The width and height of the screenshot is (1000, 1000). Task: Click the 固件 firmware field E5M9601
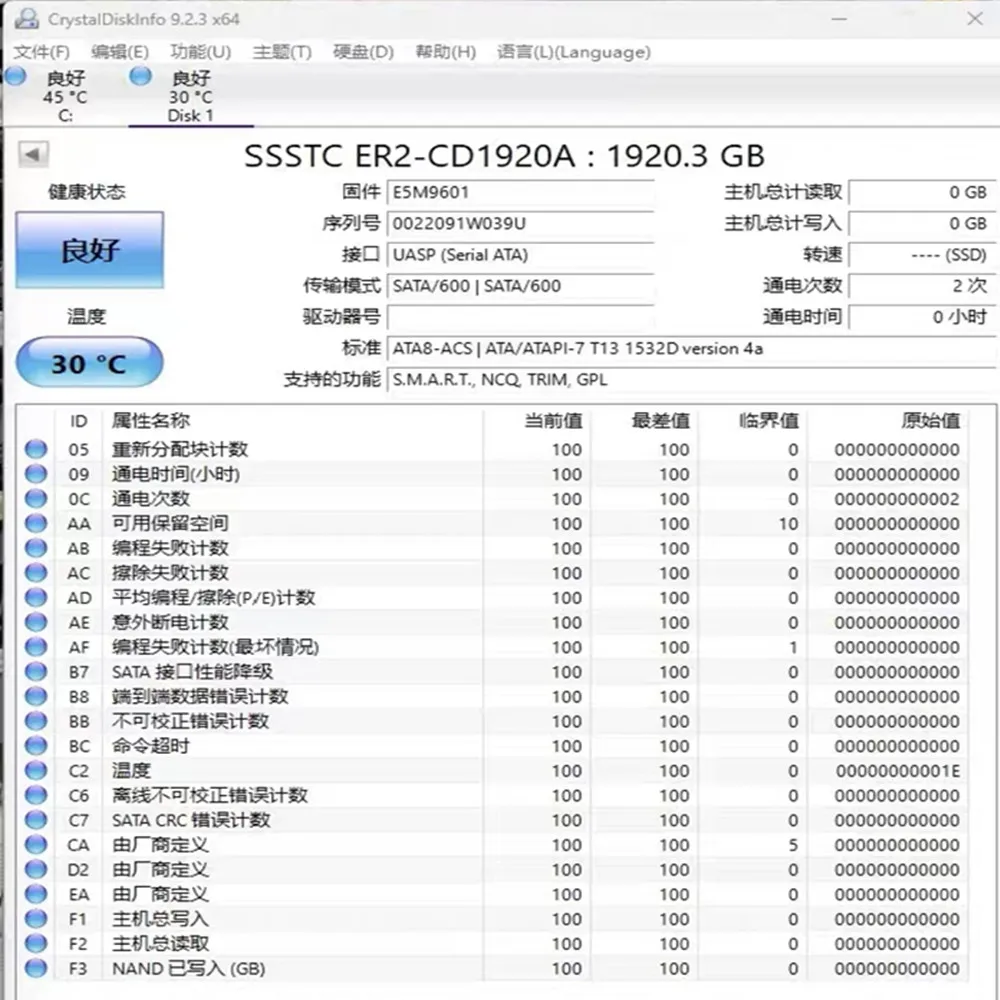(520, 192)
